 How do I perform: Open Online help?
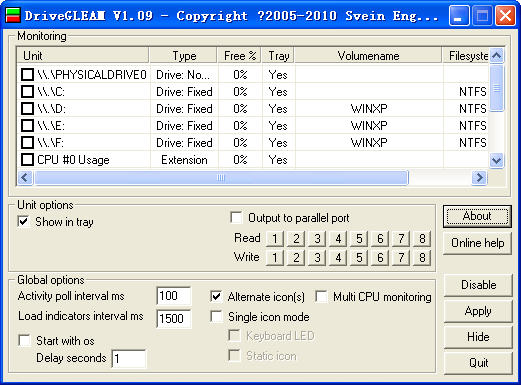477,243
